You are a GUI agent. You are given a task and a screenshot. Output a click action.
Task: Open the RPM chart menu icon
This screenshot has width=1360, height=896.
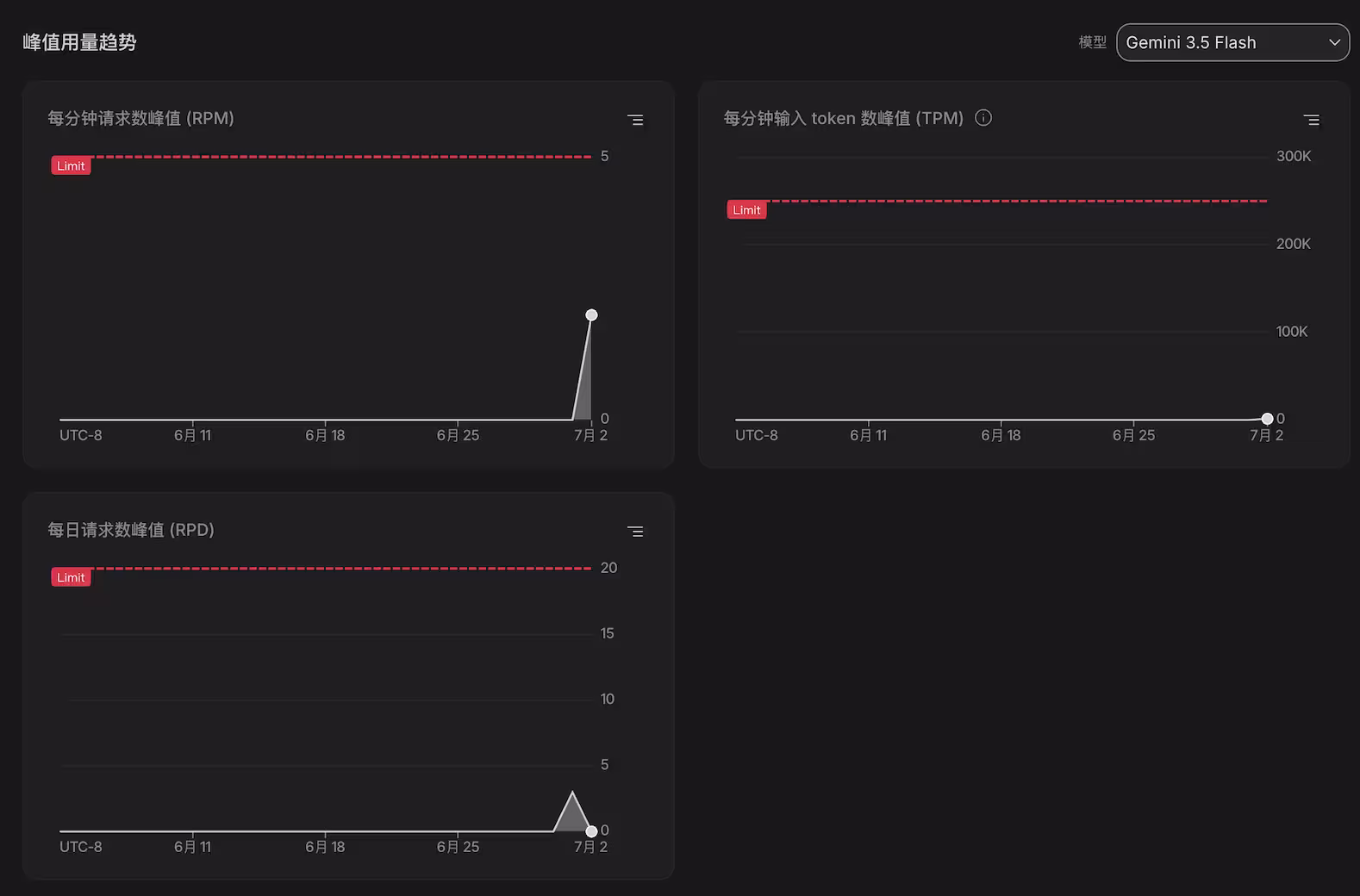coord(635,120)
